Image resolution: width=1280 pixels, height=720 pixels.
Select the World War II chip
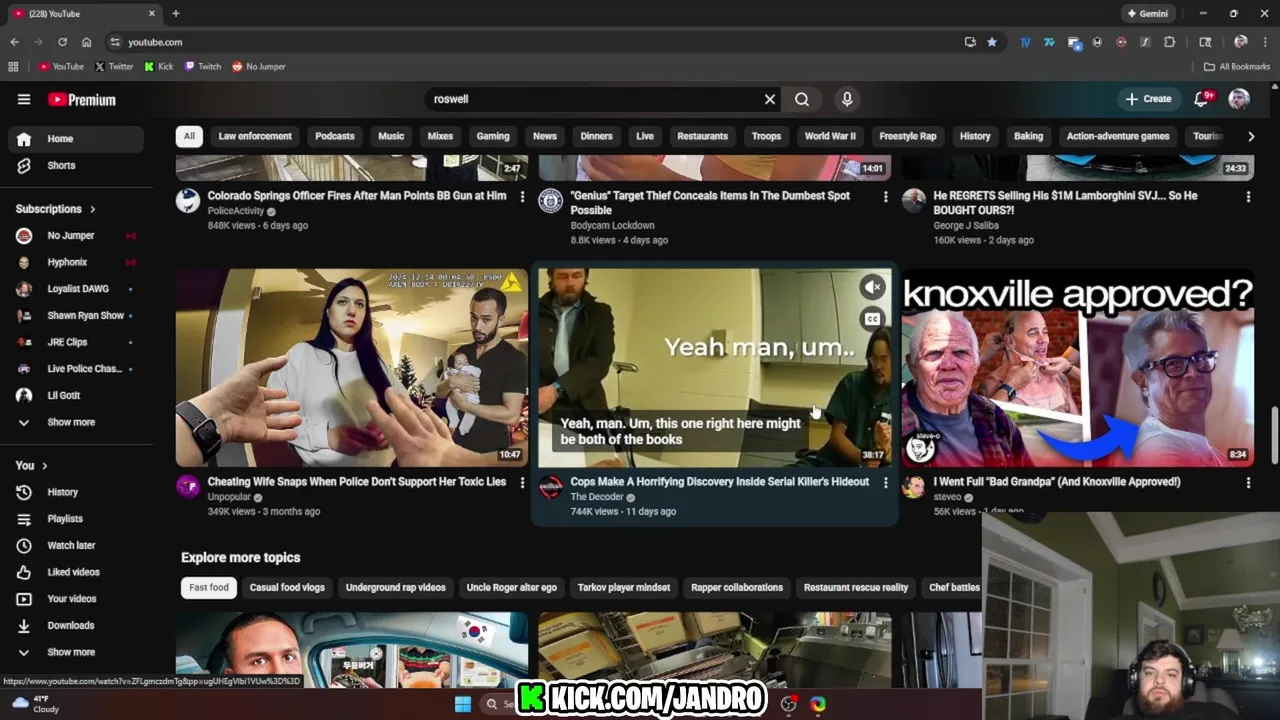[830, 136]
